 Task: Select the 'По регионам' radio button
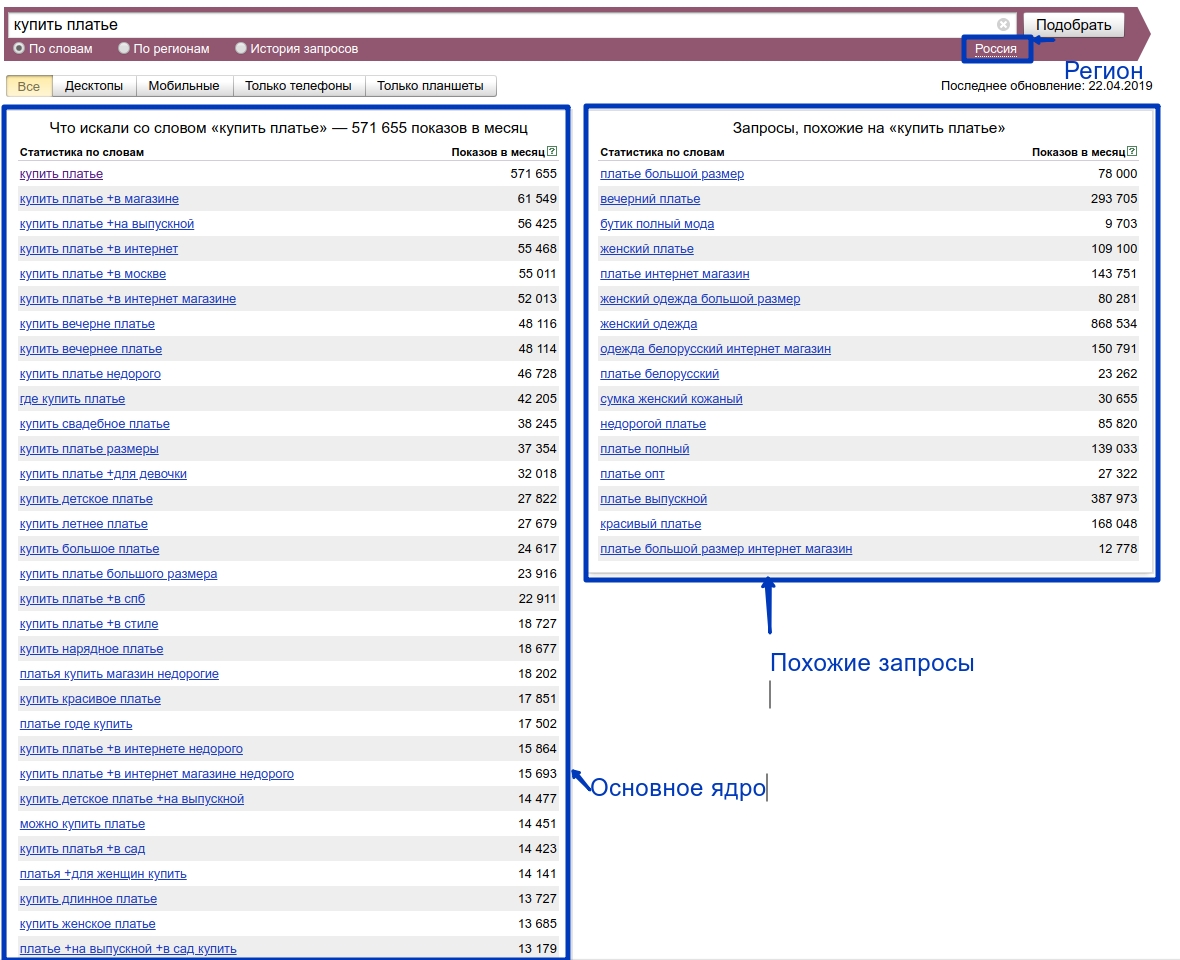coord(124,48)
